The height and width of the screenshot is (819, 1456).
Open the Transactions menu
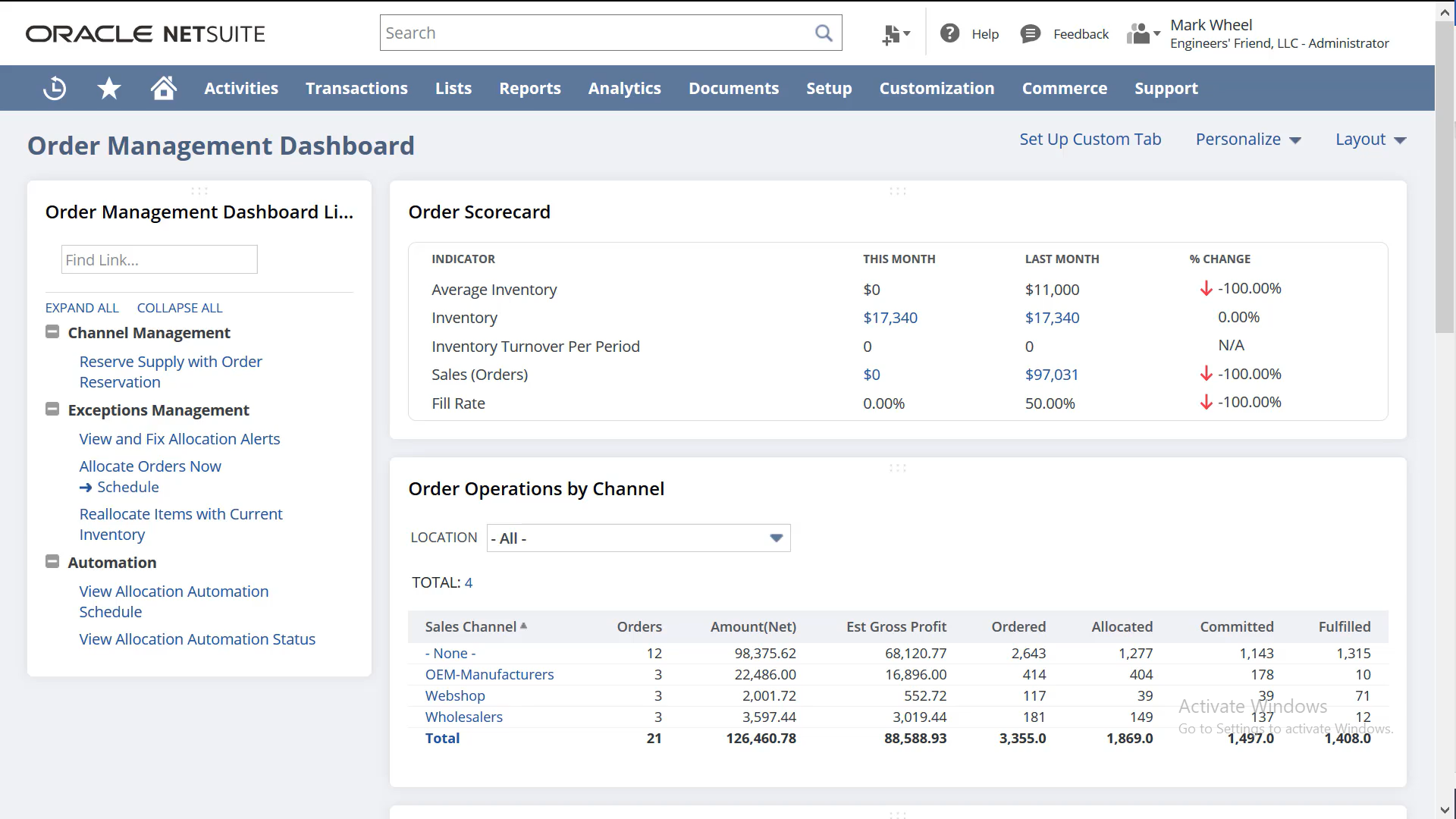point(356,89)
